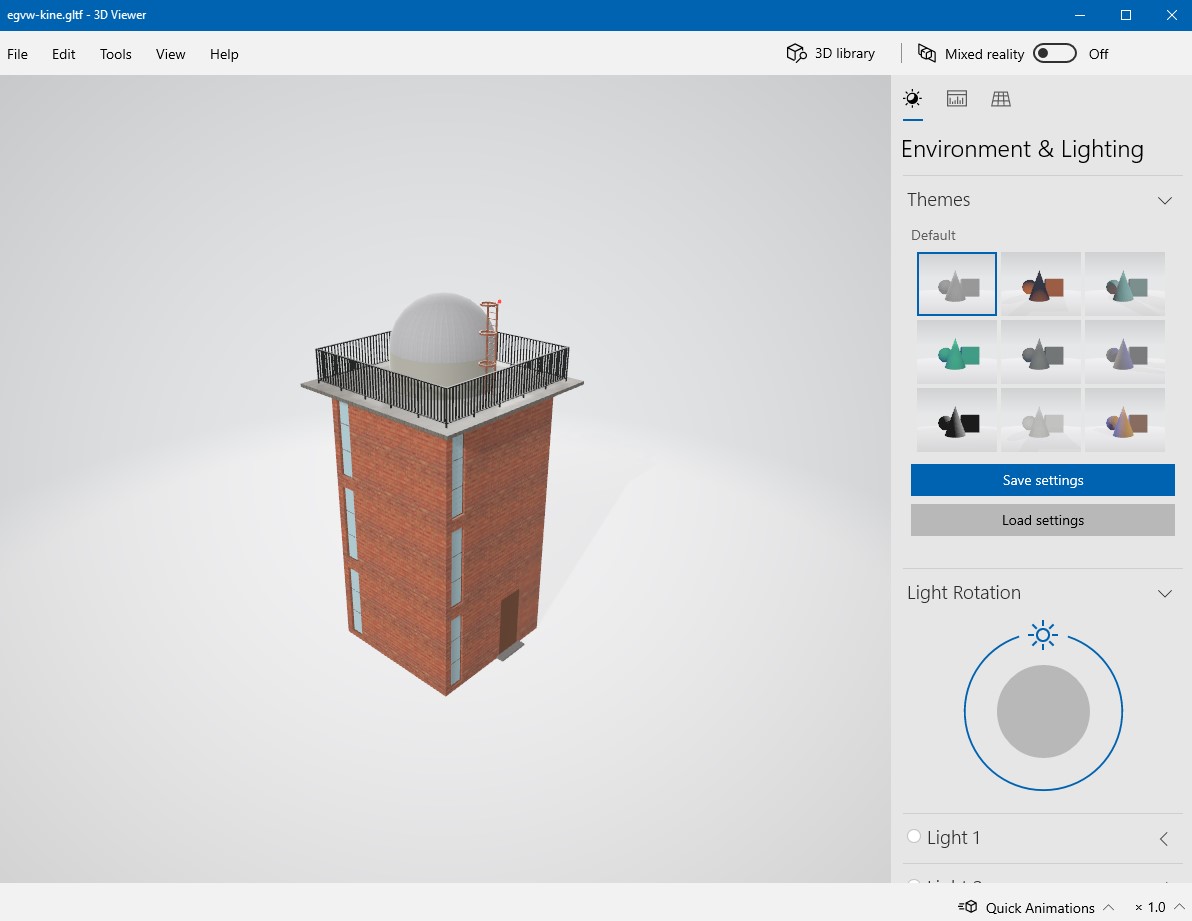The height and width of the screenshot is (921, 1192).
Task: Enable the Light 1 radio toggle
Action: point(914,837)
